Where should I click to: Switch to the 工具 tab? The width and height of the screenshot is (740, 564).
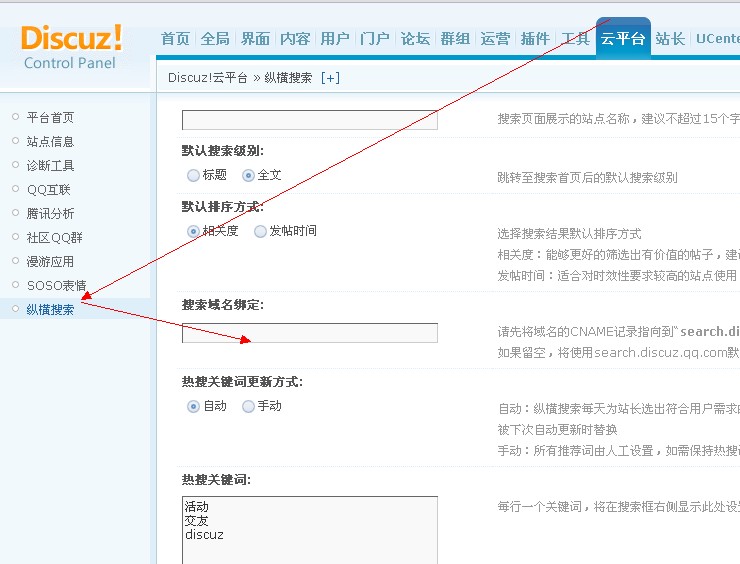[575, 38]
